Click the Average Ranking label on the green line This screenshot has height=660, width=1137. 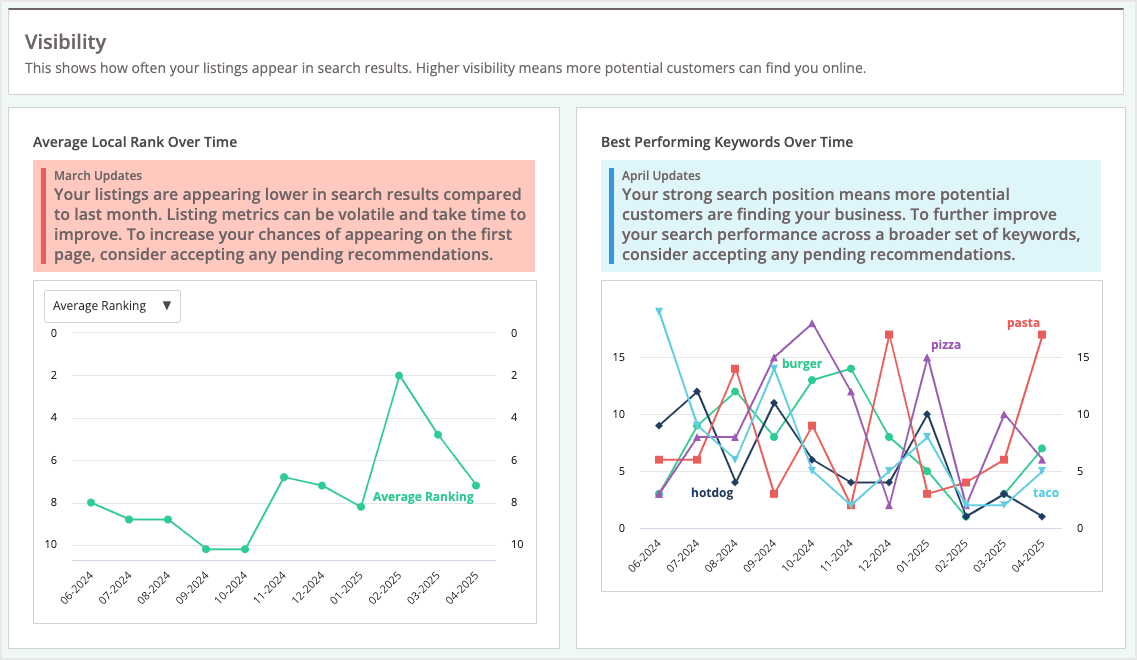tap(424, 496)
